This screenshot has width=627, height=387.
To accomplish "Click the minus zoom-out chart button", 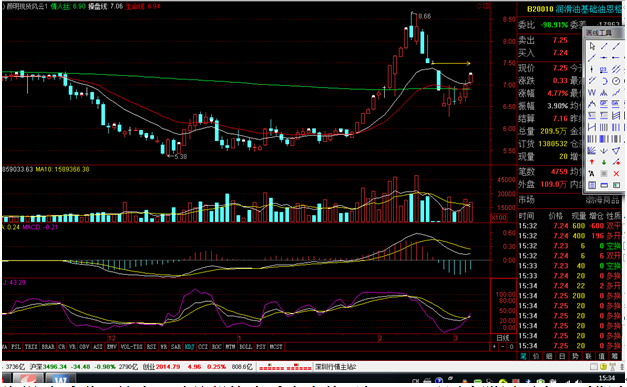I will tap(503, 347).
